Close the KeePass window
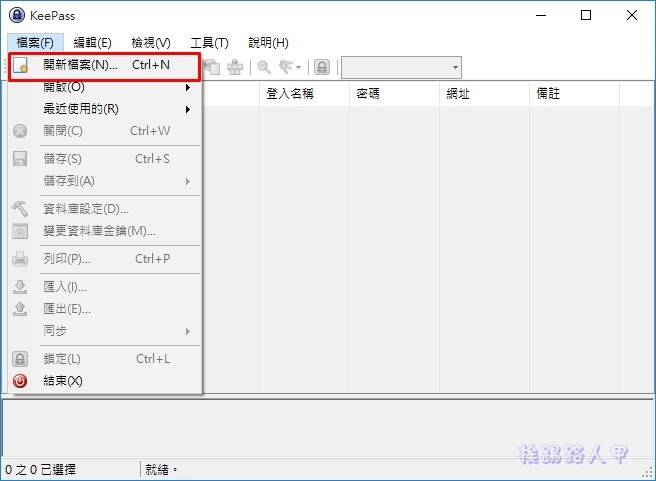 632,15
